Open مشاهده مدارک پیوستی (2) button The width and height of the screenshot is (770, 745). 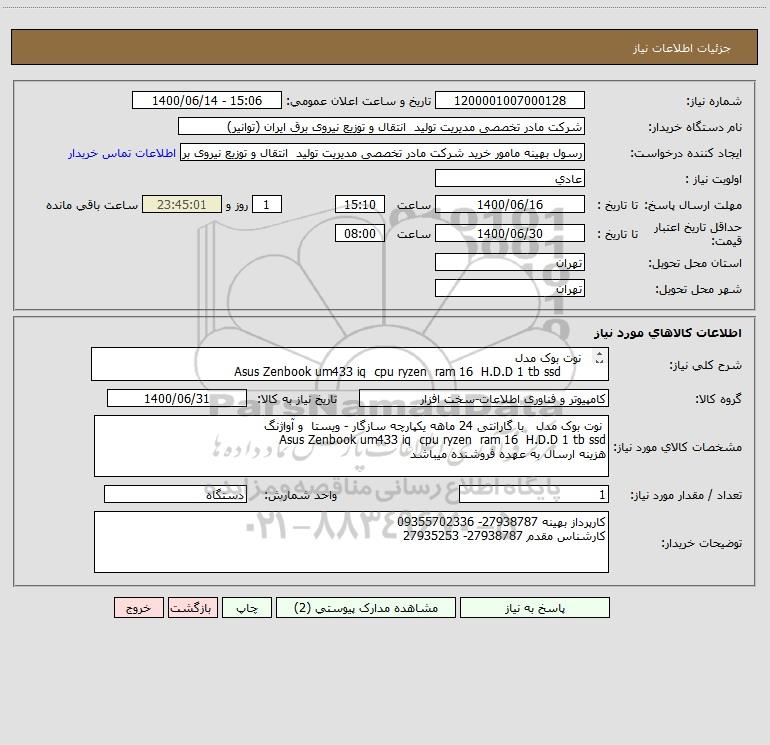366,607
